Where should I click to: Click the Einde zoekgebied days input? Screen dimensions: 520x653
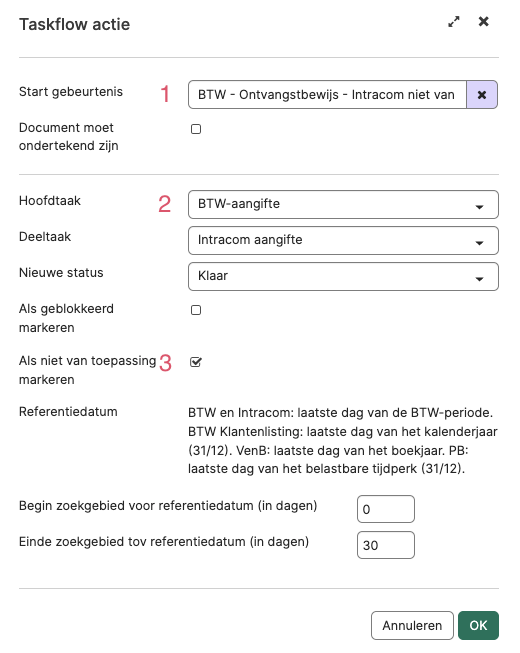click(x=386, y=545)
